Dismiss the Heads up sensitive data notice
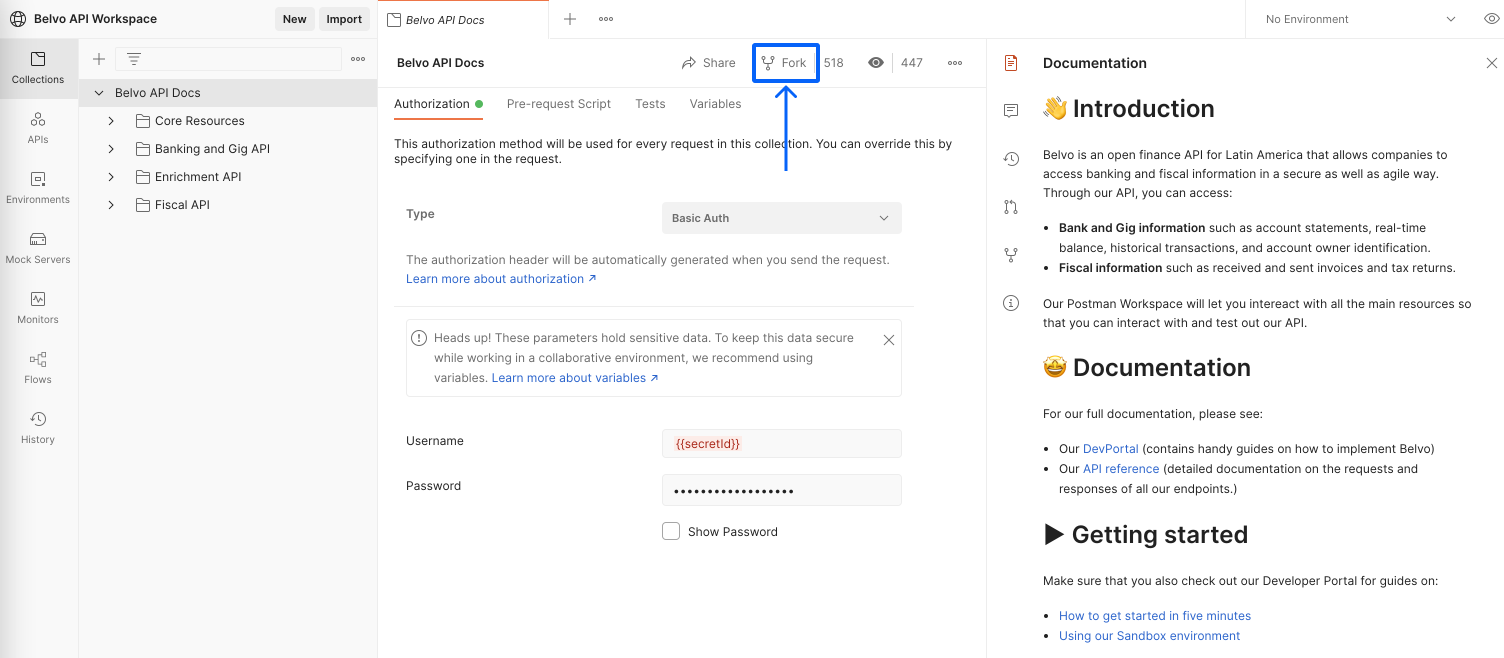 889,340
